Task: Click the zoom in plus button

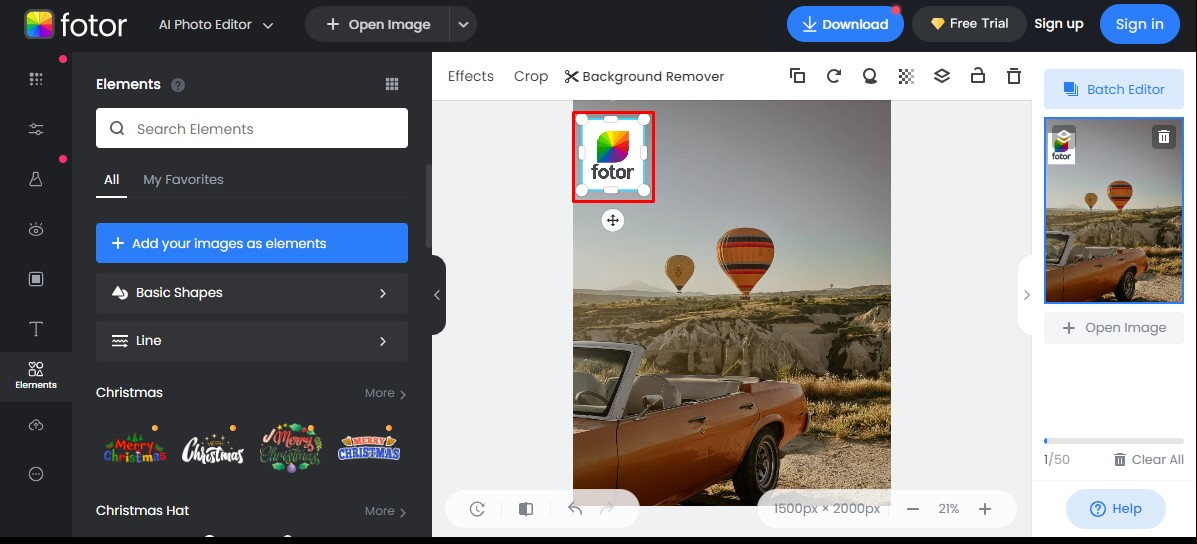Action: click(x=985, y=509)
